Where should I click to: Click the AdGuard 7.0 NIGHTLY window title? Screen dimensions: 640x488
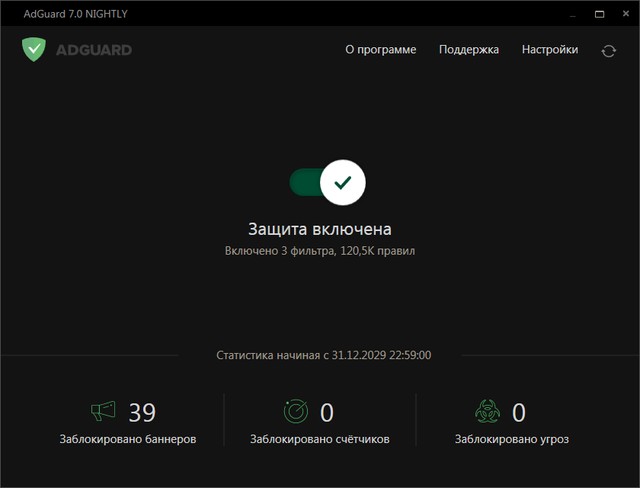pos(76,14)
